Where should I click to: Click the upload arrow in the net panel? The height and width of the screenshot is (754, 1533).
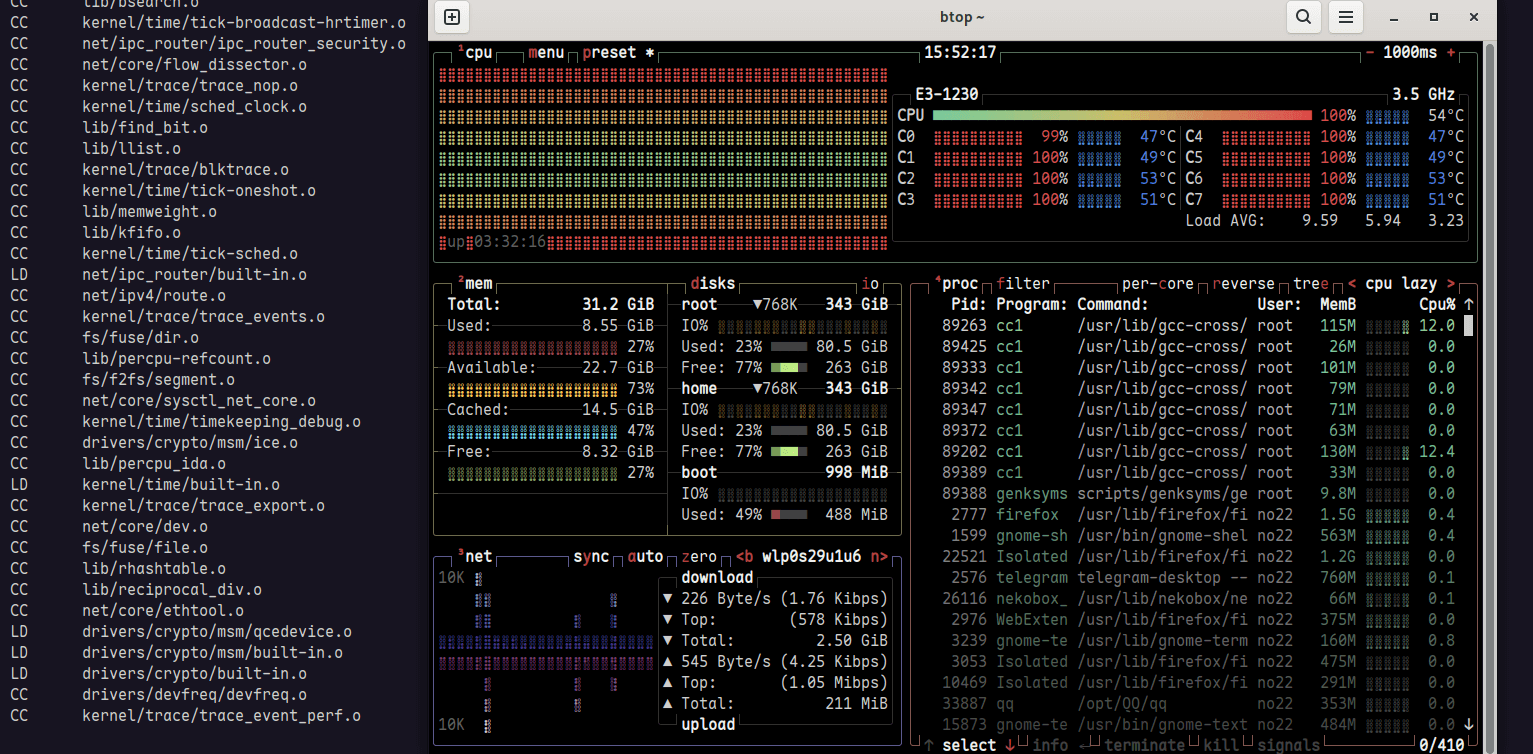(668, 661)
